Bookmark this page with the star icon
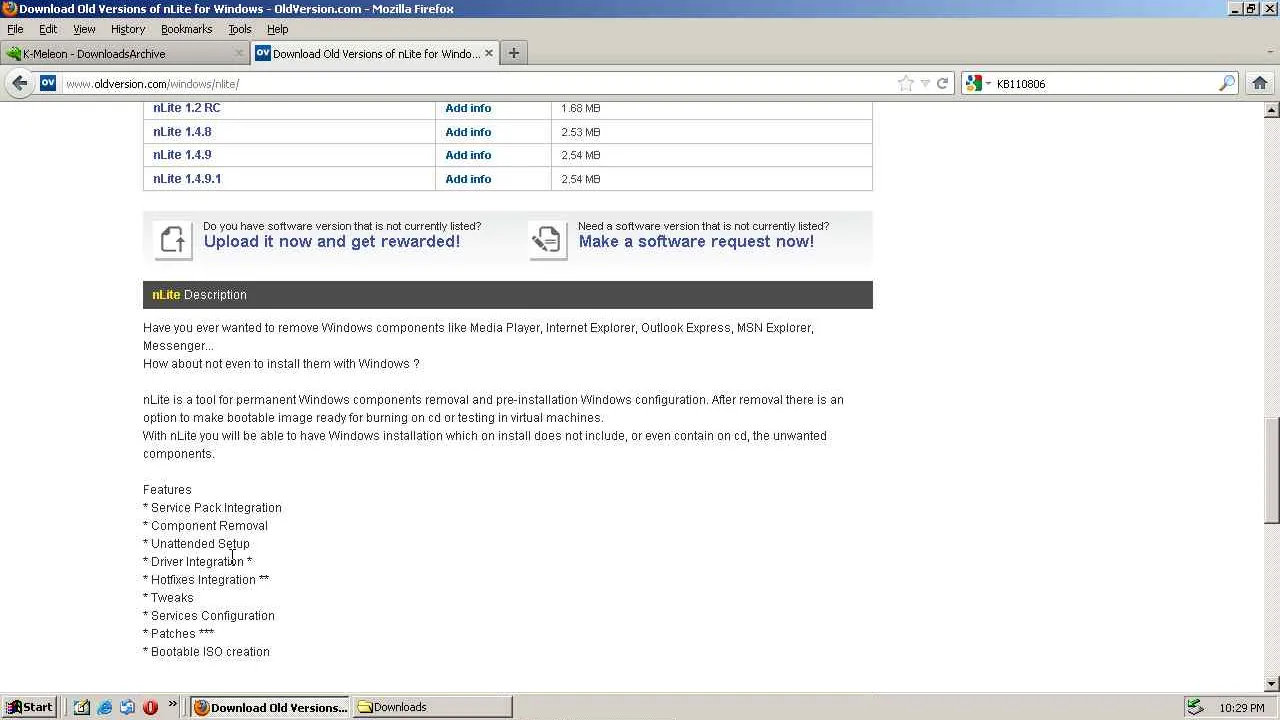 click(906, 83)
